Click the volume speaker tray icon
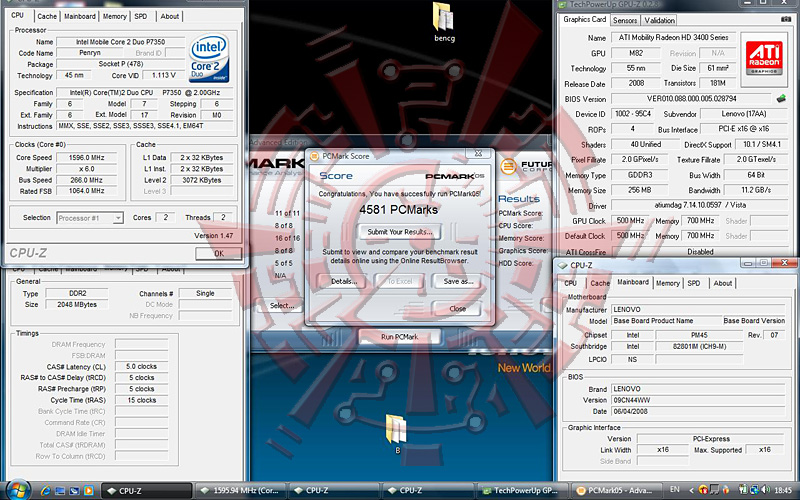 (765, 490)
